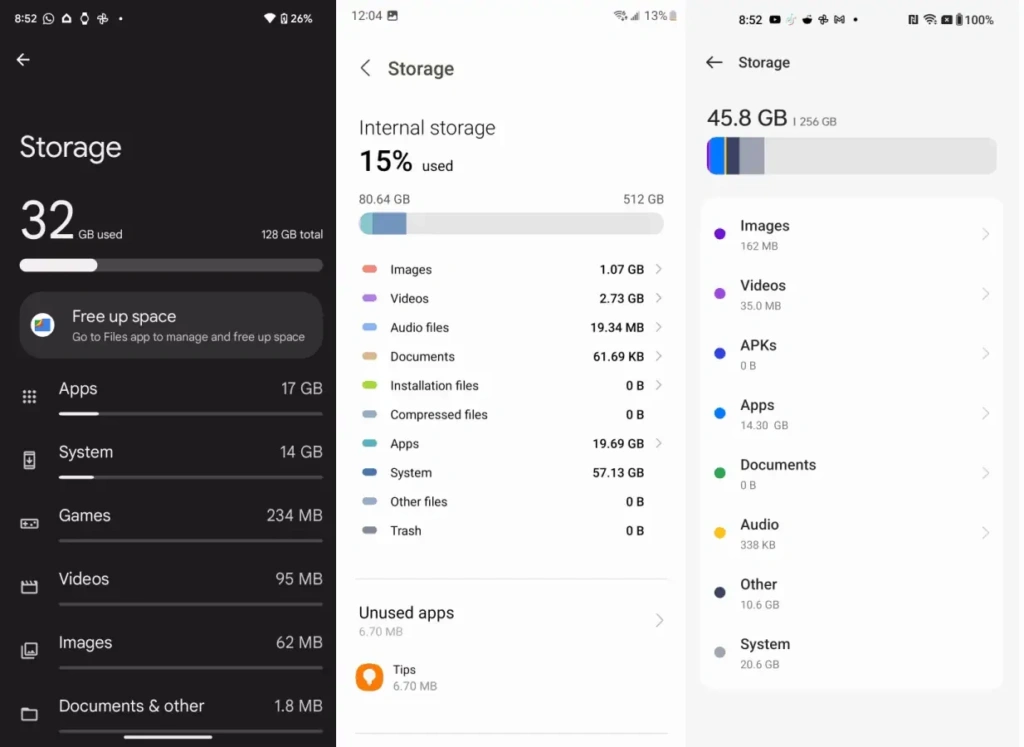The width and height of the screenshot is (1024, 747).
Task: Expand the Images 162 MB chevron
Action: click(x=985, y=234)
